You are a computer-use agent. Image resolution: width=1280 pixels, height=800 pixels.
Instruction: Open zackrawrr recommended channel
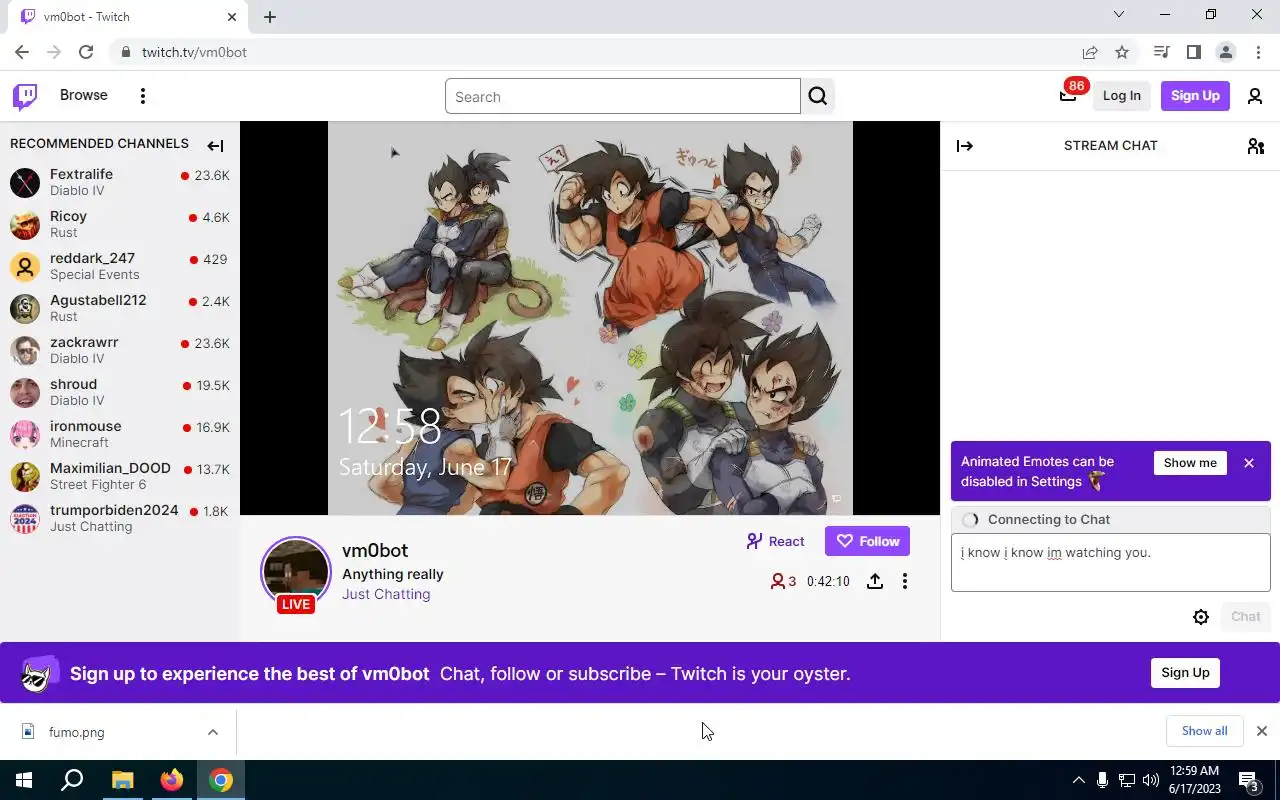[x=120, y=350]
